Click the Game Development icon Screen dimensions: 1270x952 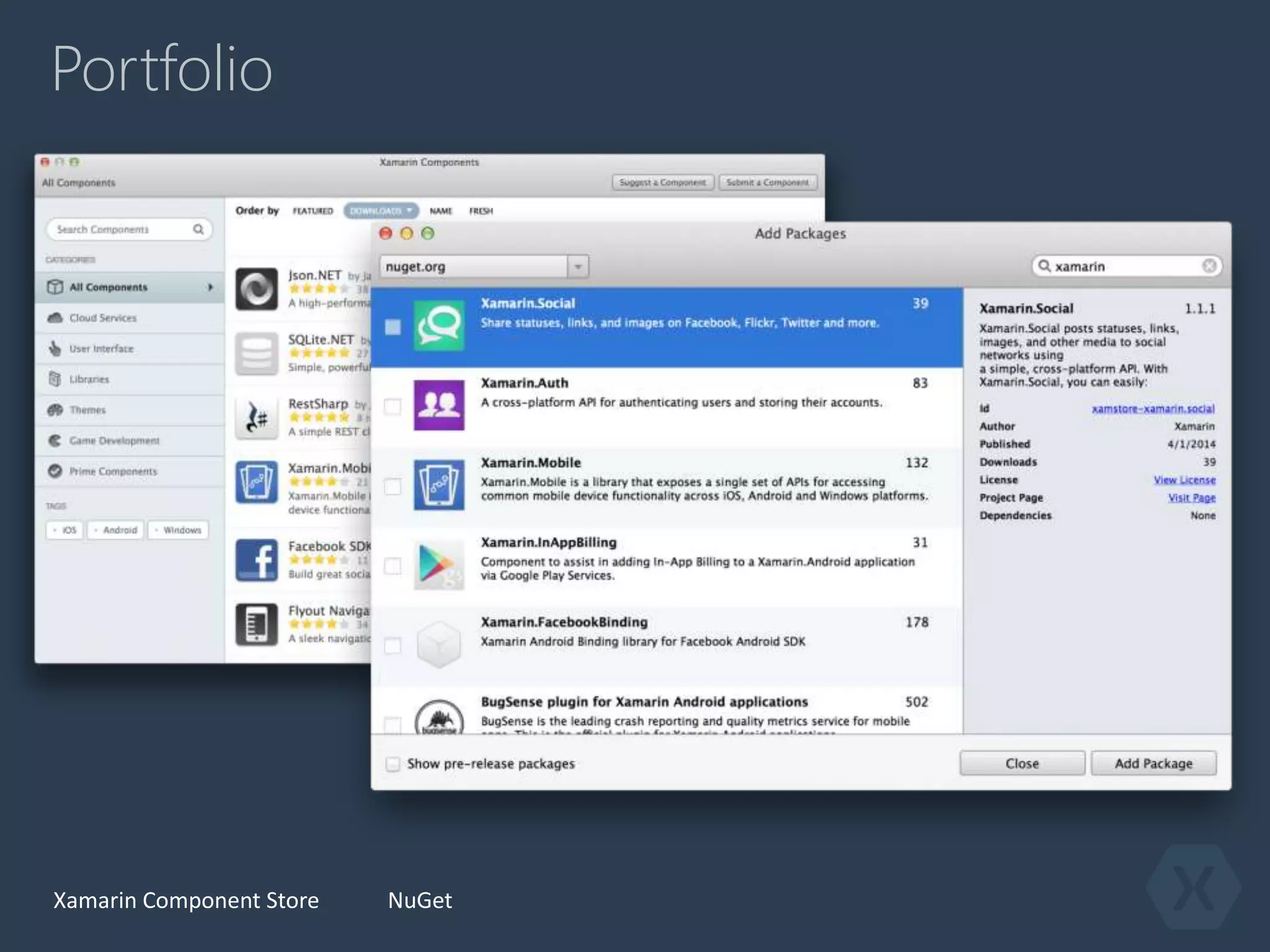(55, 441)
